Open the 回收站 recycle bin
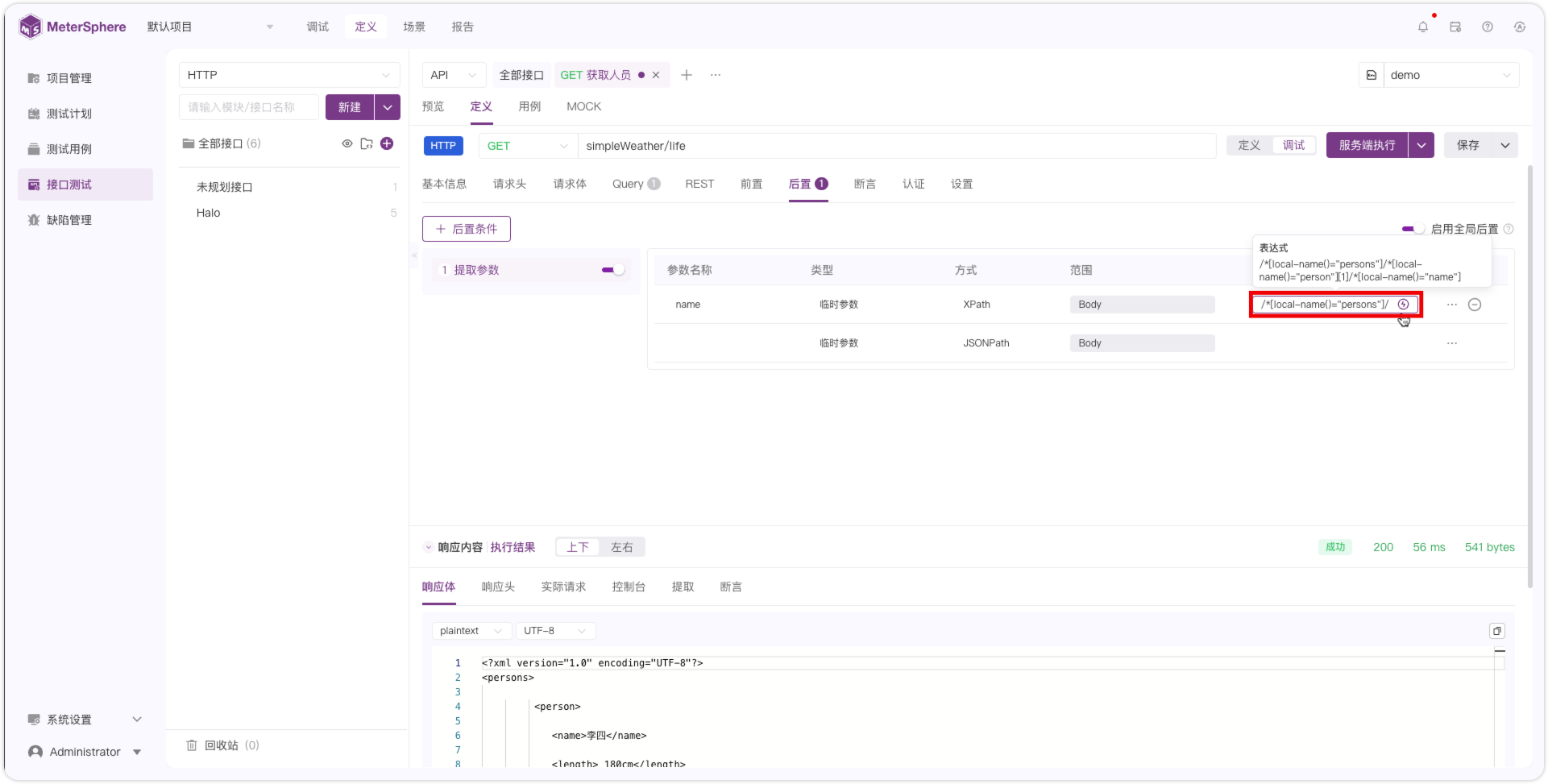The height and width of the screenshot is (784, 1548). tap(222, 745)
